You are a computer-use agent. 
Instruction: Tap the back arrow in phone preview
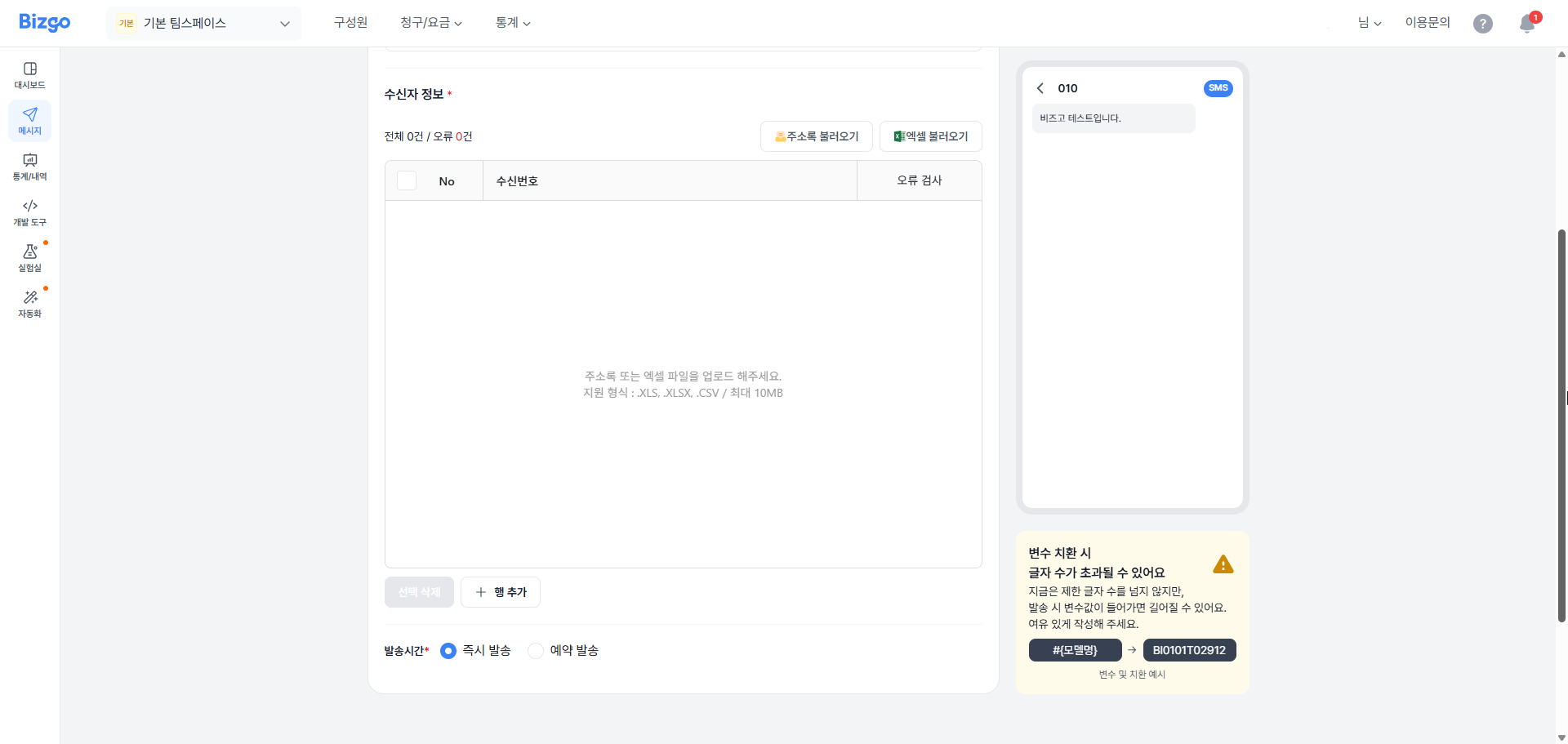(x=1040, y=87)
